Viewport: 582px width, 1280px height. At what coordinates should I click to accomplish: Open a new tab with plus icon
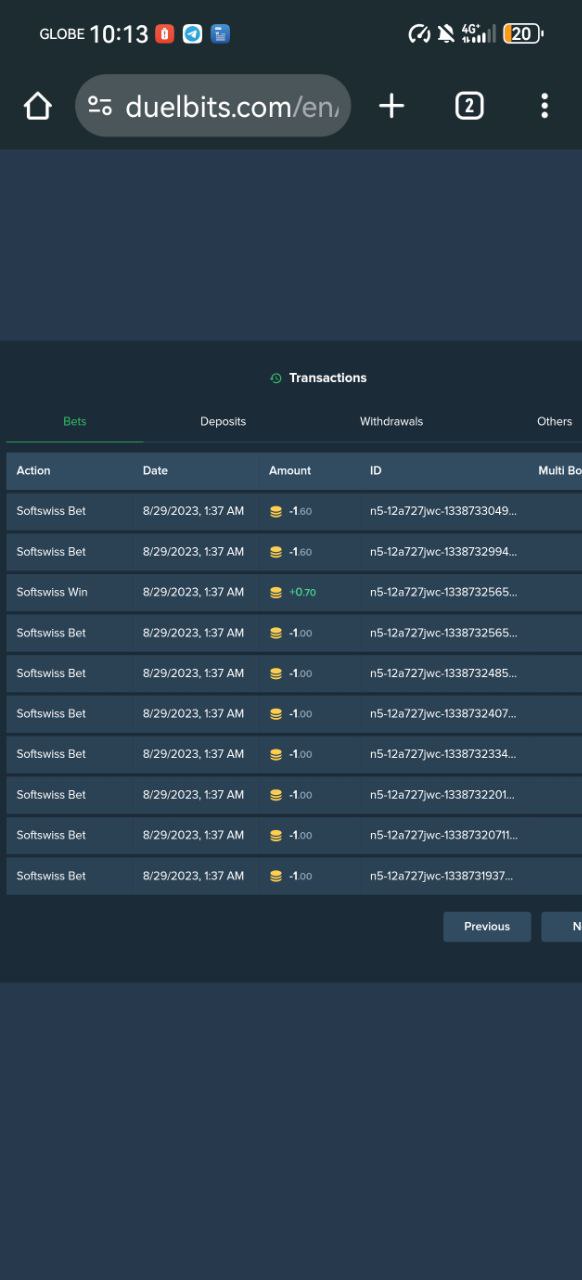[x=392, y=106]
